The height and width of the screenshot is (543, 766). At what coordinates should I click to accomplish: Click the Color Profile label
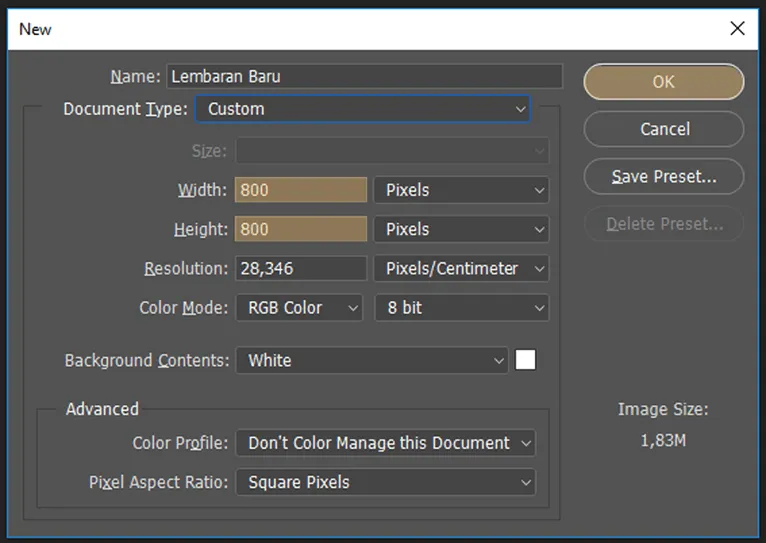[x=180, y=443]
